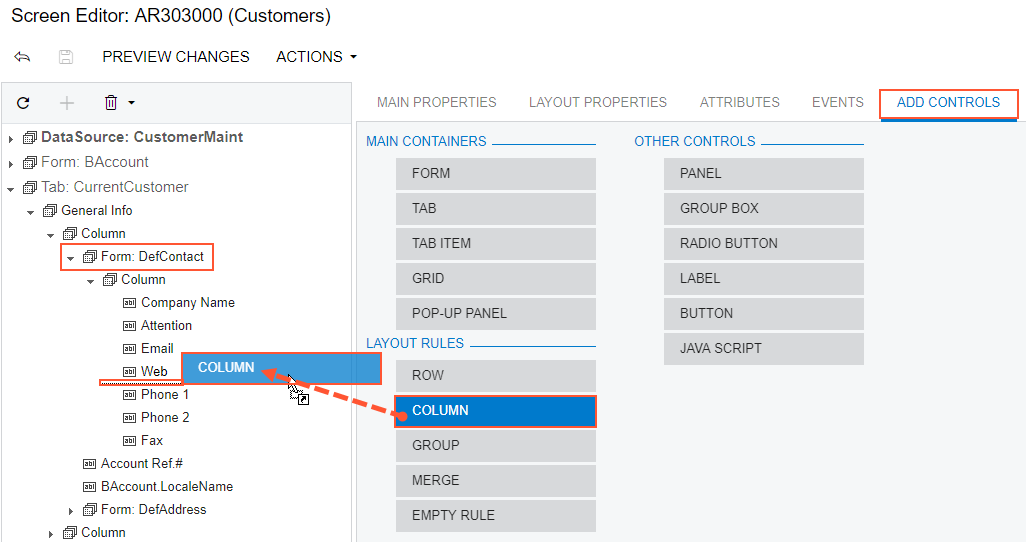Open the delete icon dropdown arrow
This screenshot has width=1026, height=542.
131,102
